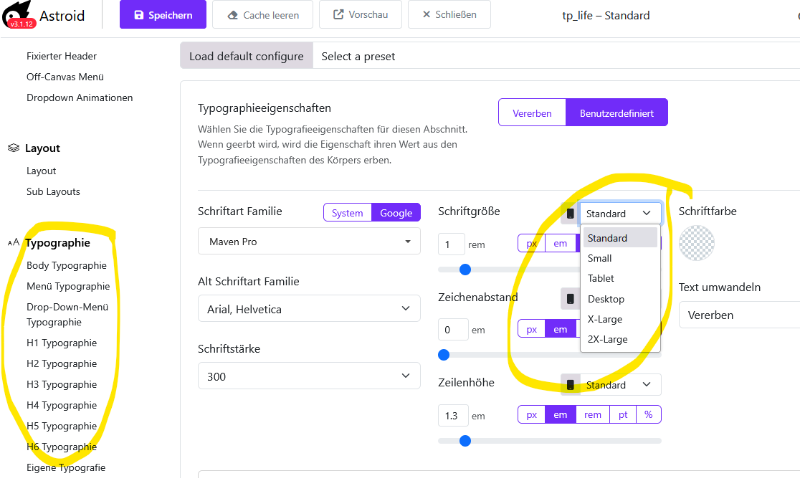Click the Zeilenhöhe value input field
Screen dimensions: 800x478
point(453,416)
